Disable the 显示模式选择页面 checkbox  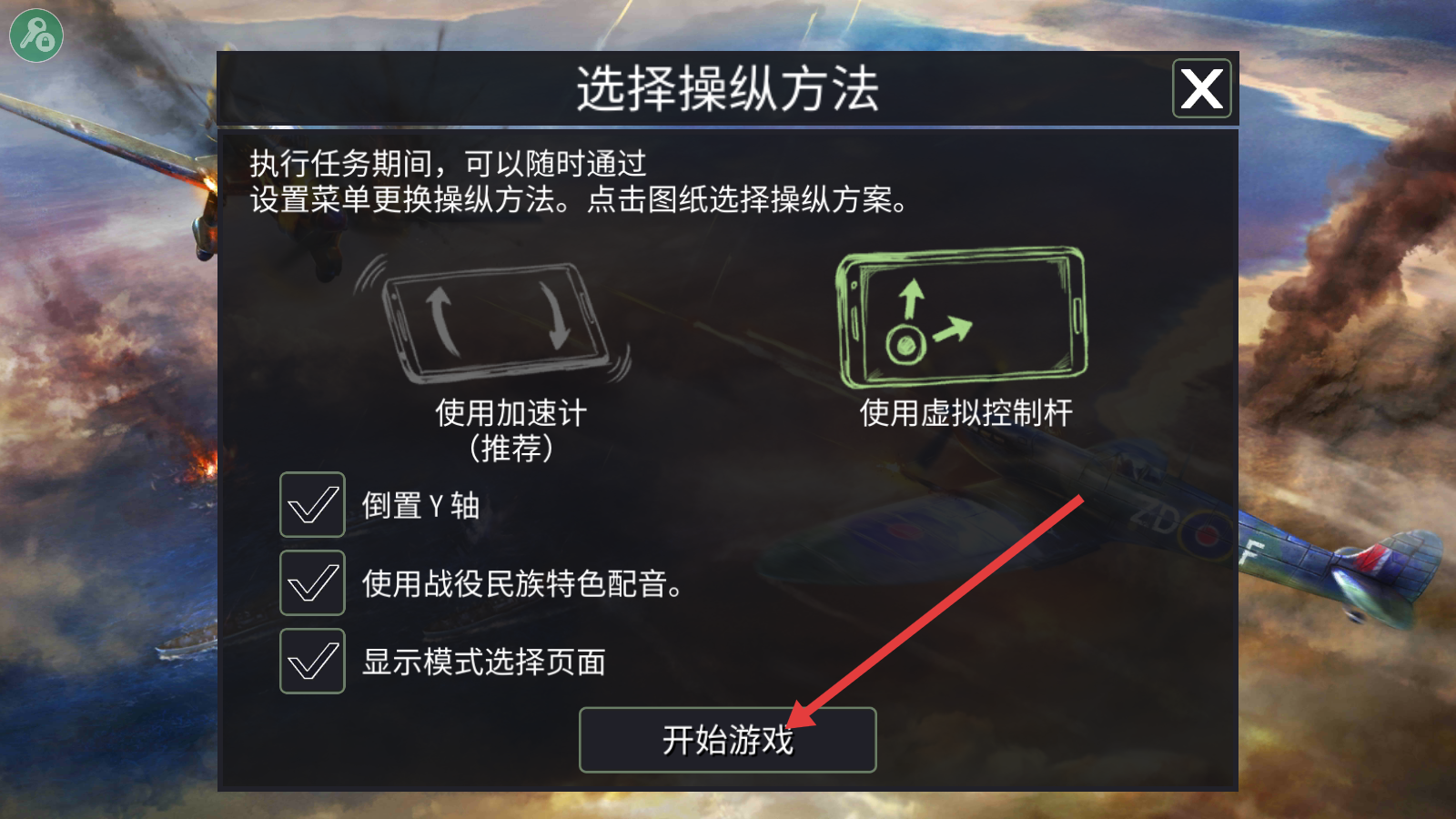tap(312, 661)
